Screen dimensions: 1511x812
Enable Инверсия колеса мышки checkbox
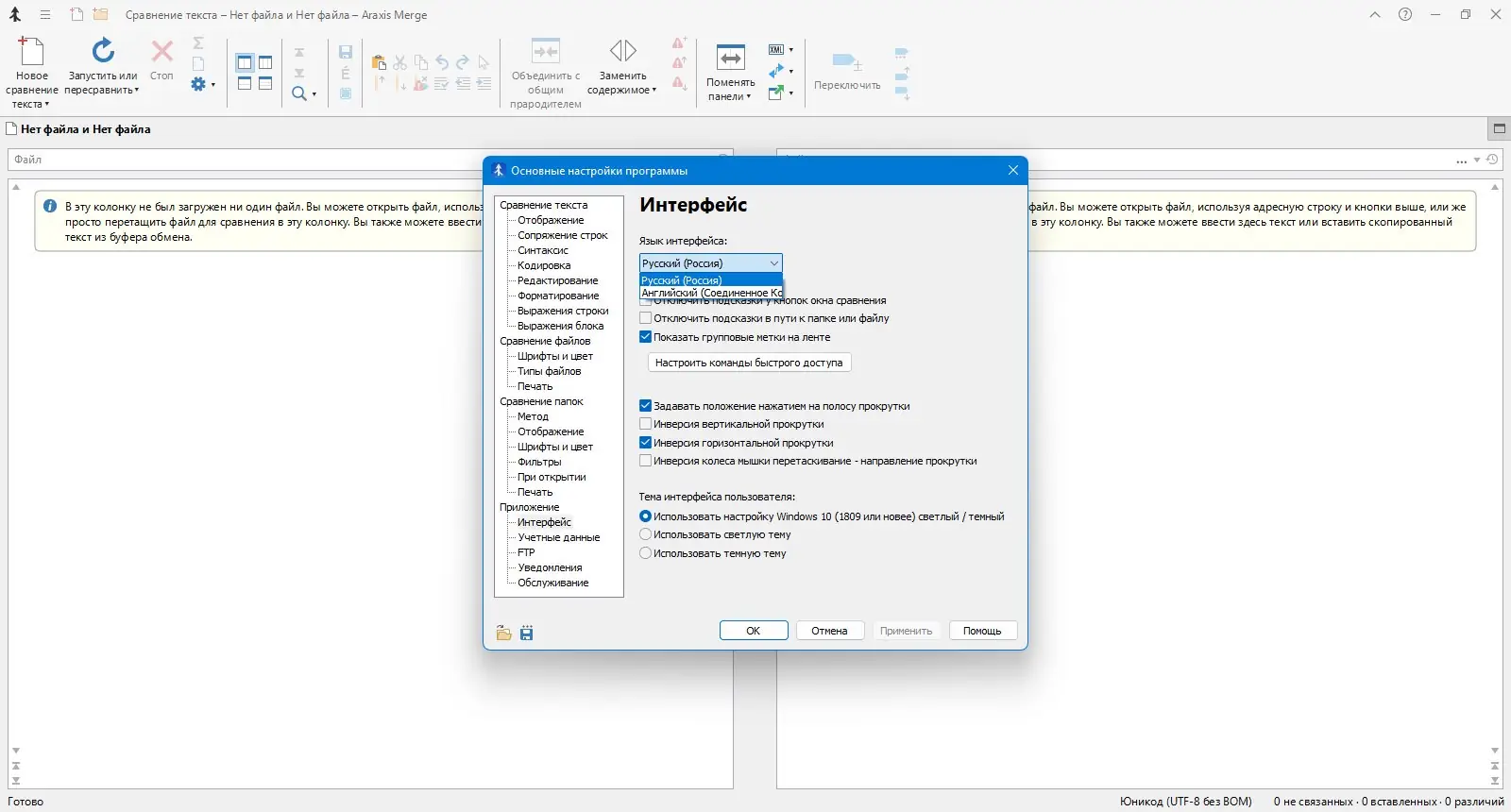click(646, 461)
